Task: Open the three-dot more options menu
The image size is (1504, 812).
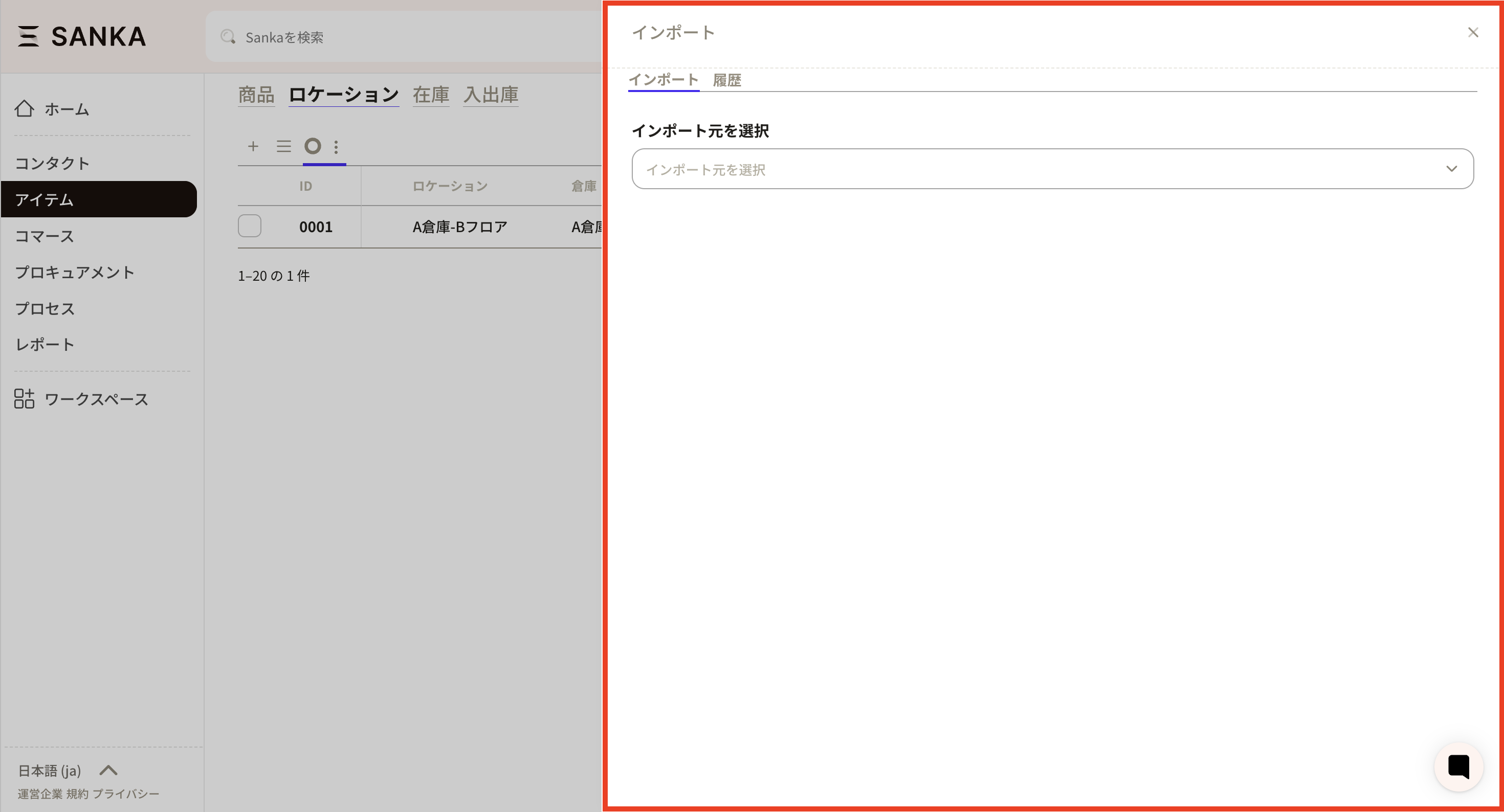Action: click(336, 147)
